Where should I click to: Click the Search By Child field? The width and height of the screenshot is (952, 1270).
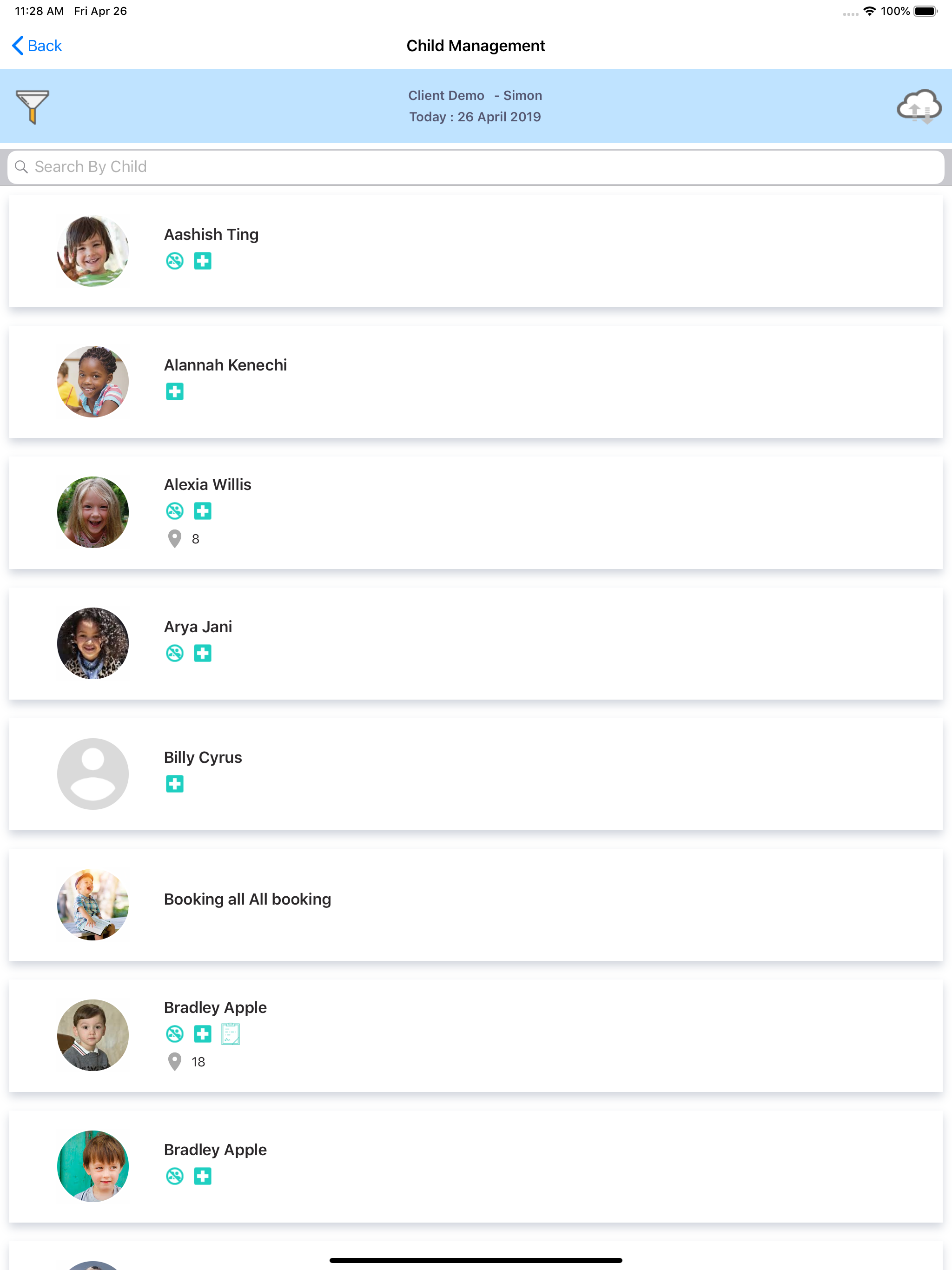[476, 167]
